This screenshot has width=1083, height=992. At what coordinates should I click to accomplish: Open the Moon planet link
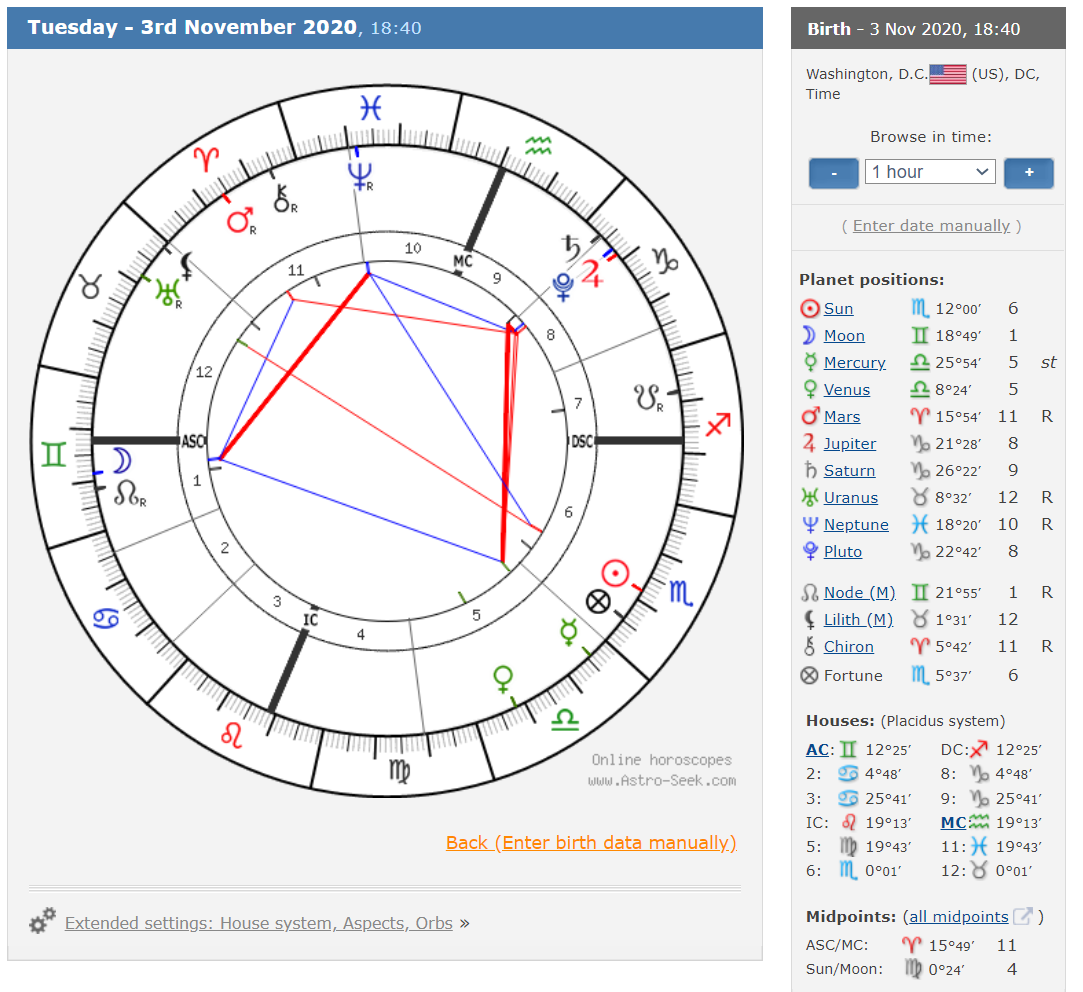click(844, 336)
